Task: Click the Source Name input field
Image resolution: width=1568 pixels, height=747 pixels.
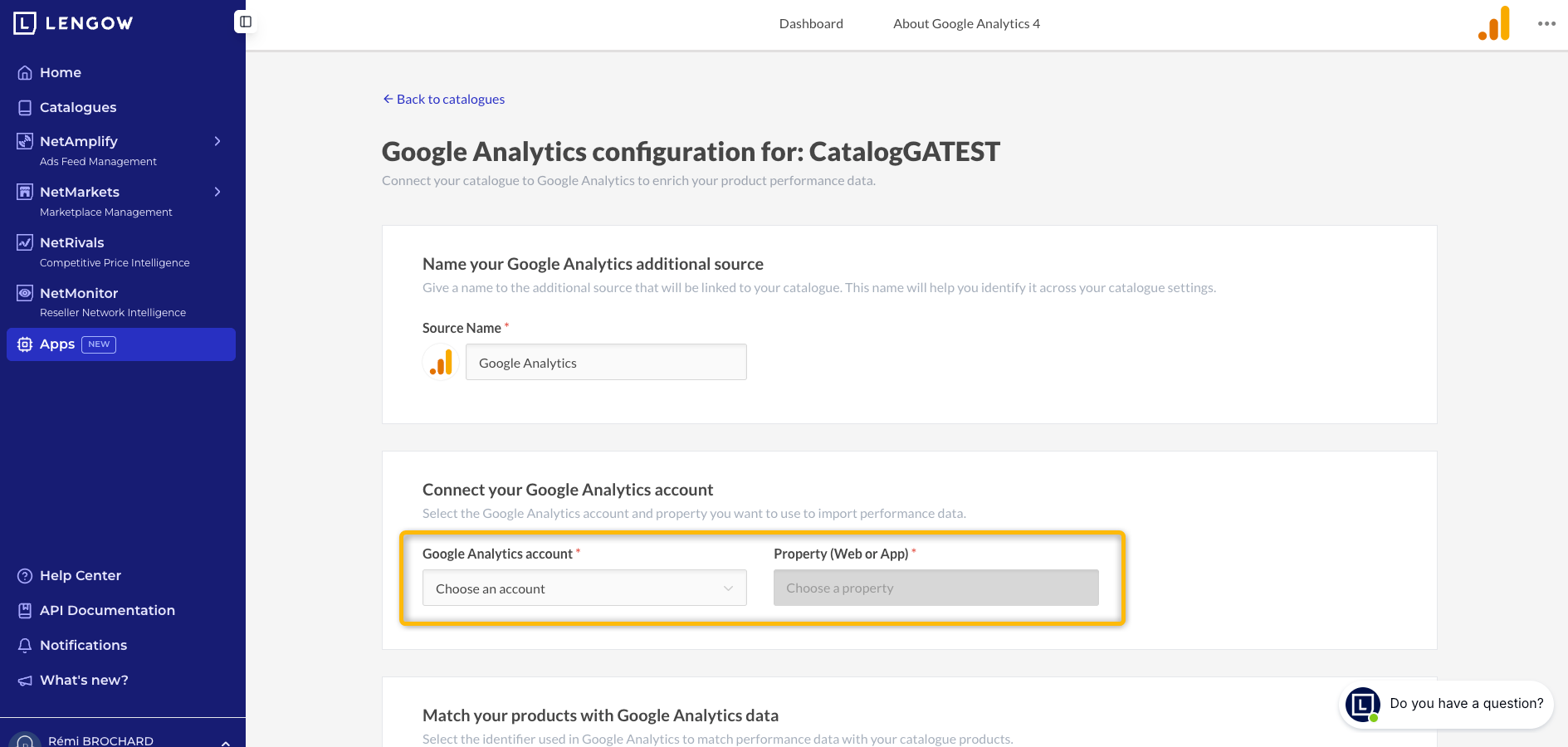Action: click(x=606, y=362)
